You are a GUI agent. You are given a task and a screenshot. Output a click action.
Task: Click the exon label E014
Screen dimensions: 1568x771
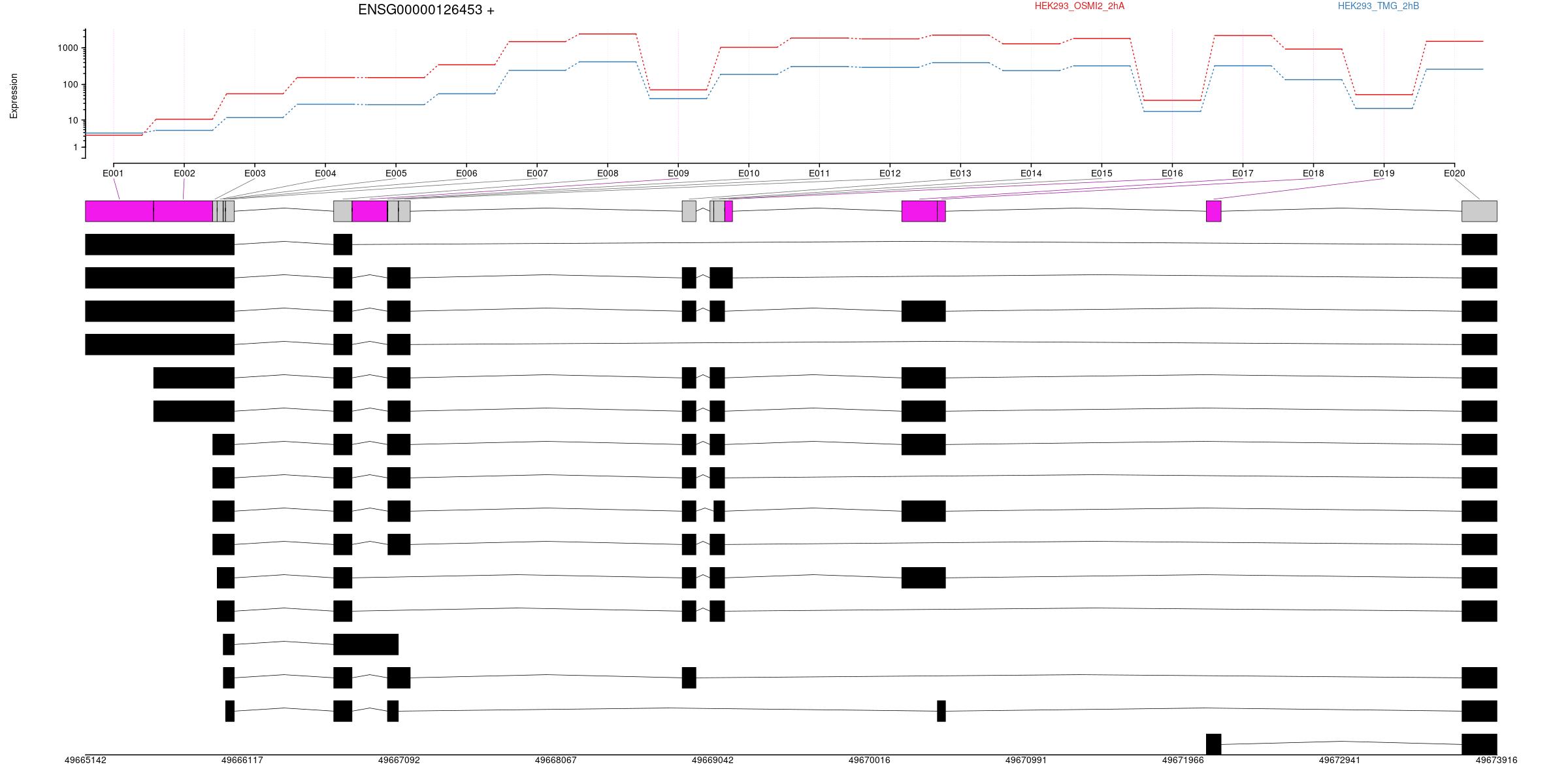click(1031, 173)
